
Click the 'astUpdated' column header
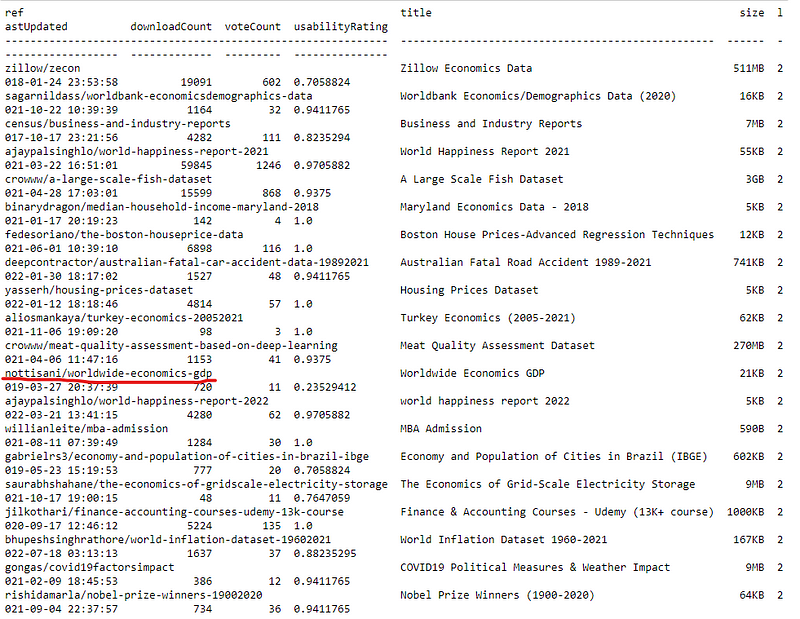pyautogui.click(x=36, y=27)
